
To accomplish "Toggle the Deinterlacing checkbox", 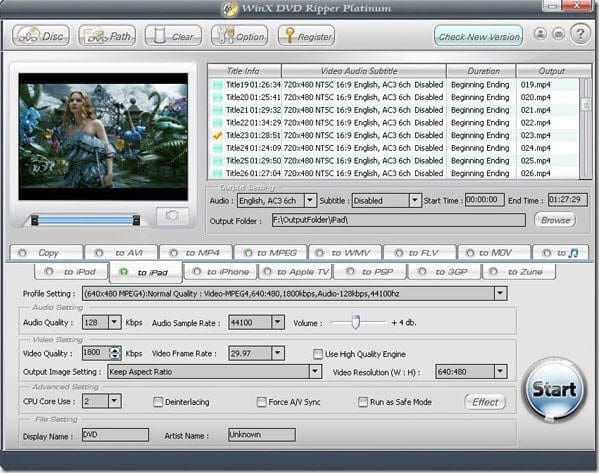I will click(x=157, y=402).
